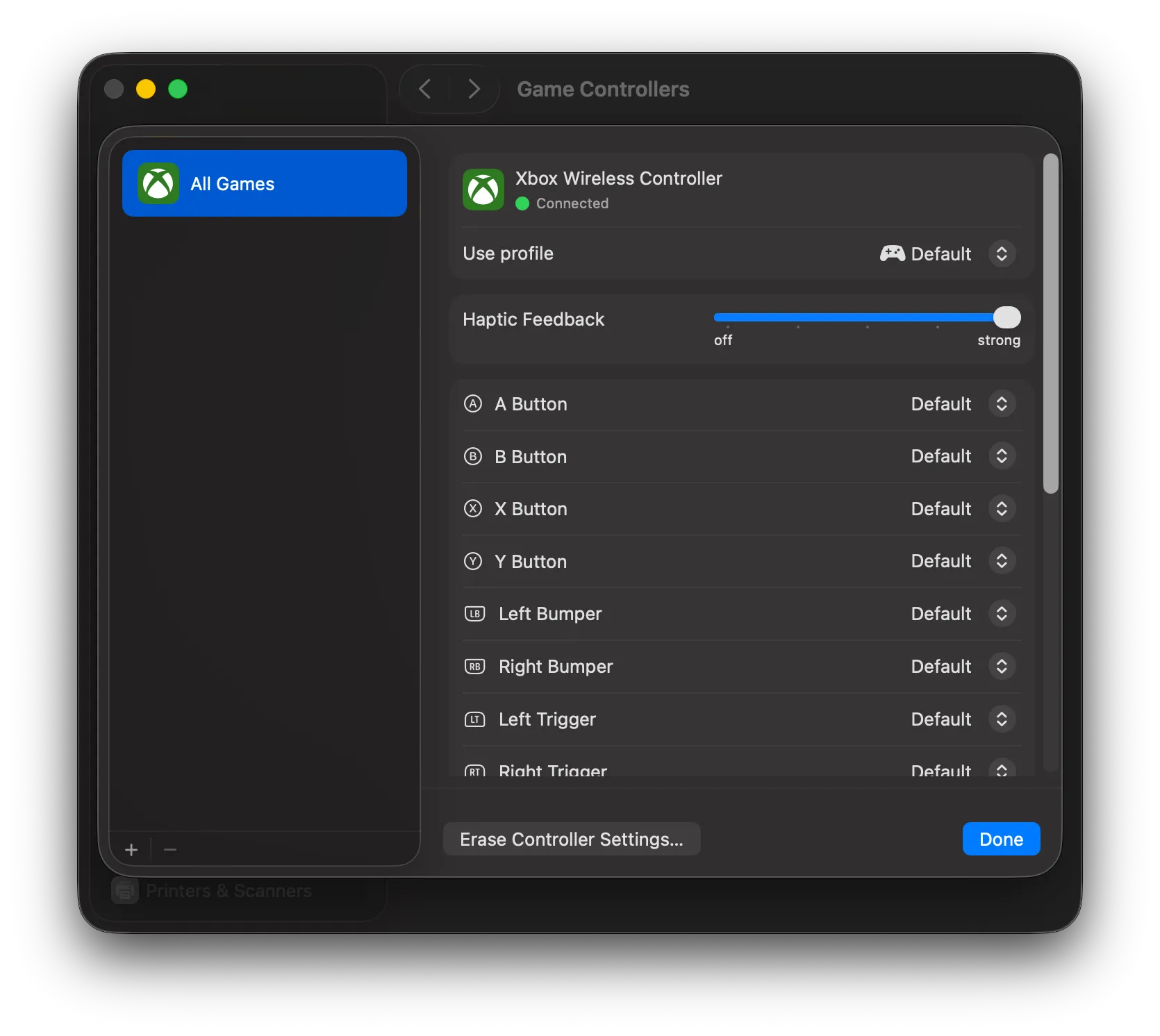Viewport: 1160px width, 1036px height.
Task: Click the plus button to add game
Action: coord(131,849)
